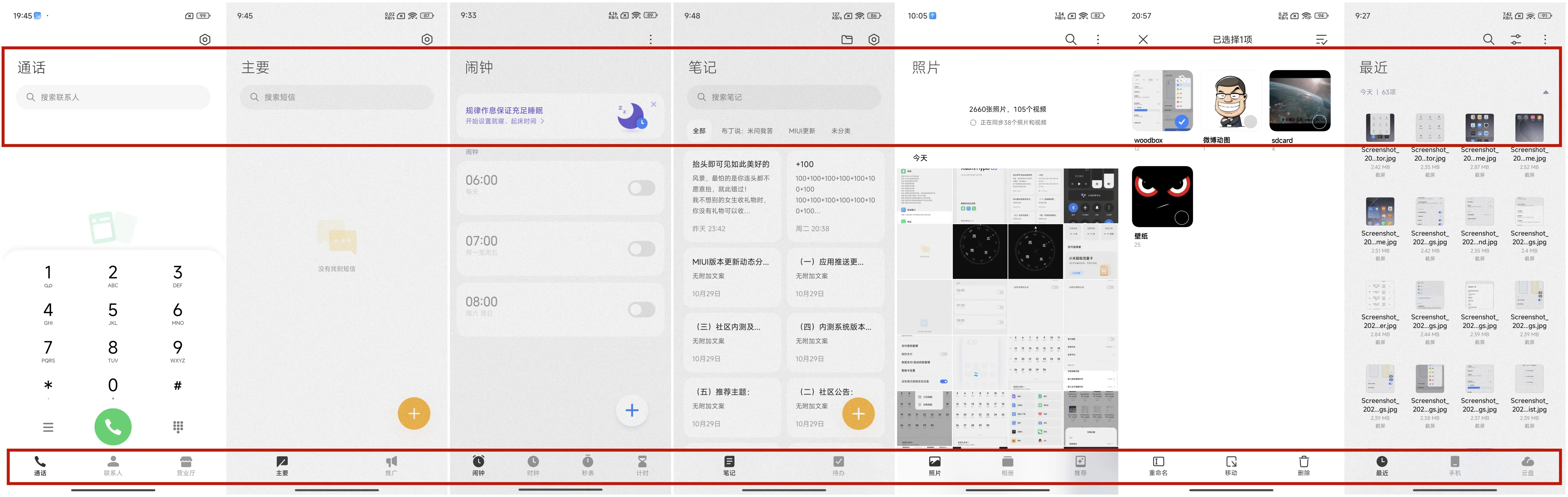Switch to the 联系人 tab

113,466
